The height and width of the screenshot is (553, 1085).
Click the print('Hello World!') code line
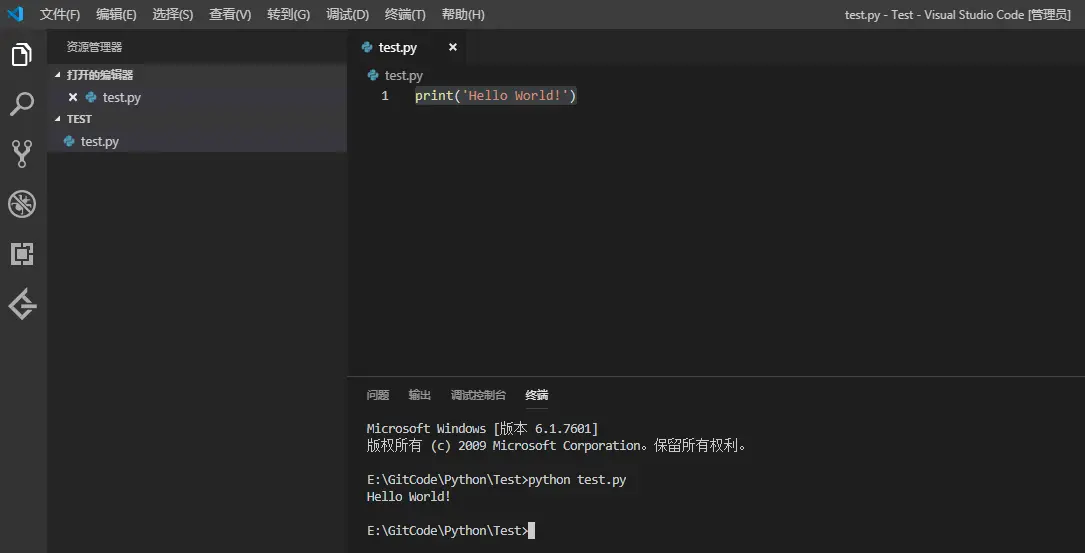point(495,96)
